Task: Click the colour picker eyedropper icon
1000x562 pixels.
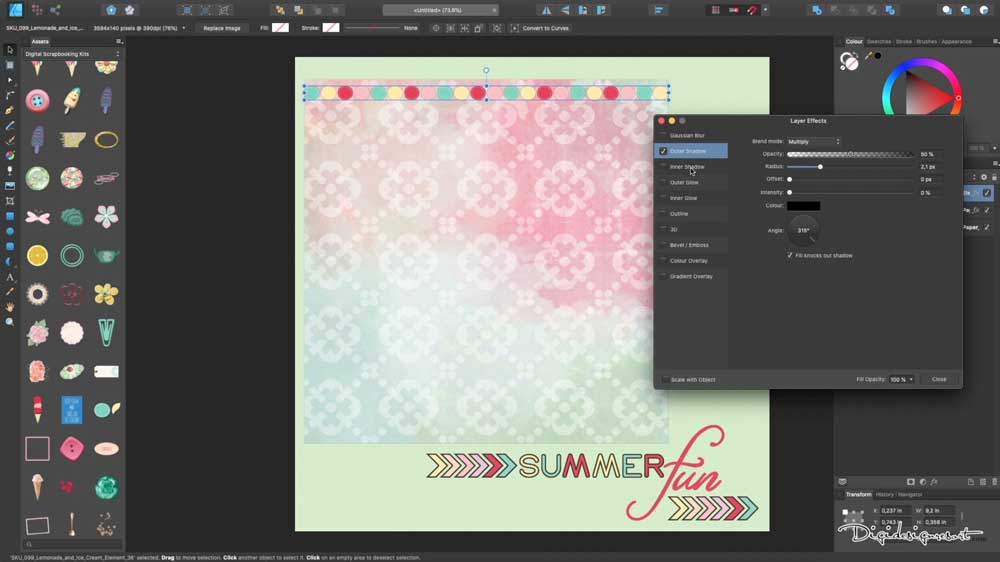Action: (869, 56)
